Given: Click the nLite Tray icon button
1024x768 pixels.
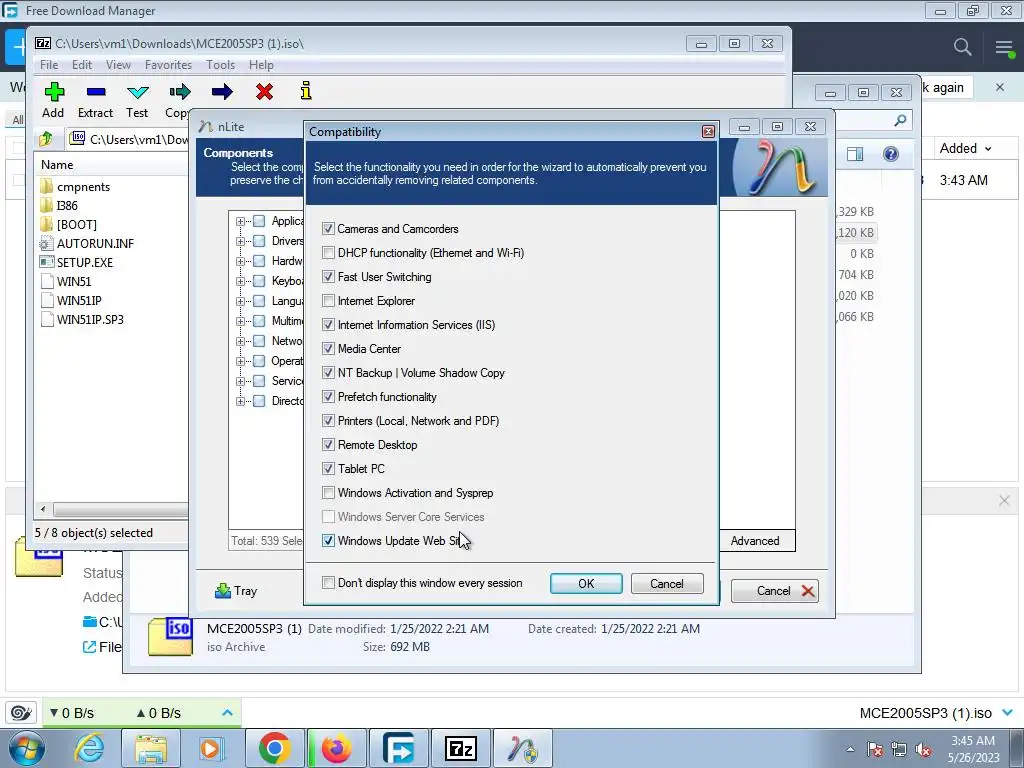Looking at the screenshot, I should point(236,591).
